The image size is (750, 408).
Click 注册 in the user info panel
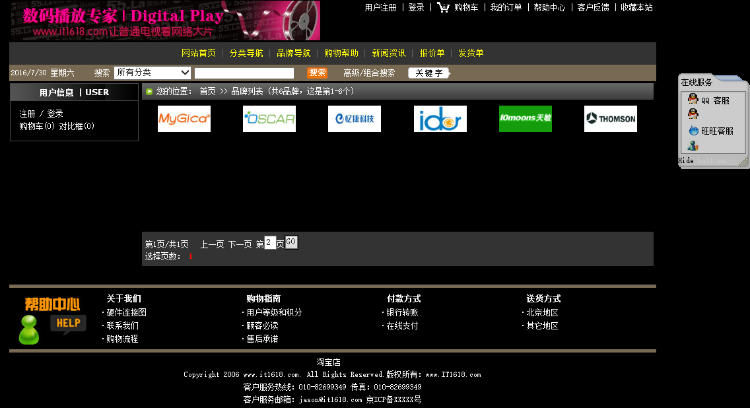27,114
